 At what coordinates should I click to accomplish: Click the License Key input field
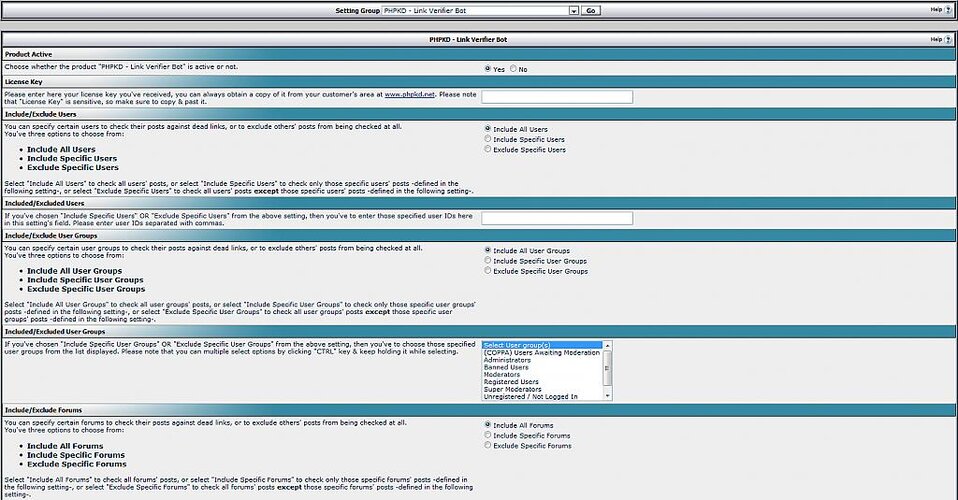[x=557, y=97]
